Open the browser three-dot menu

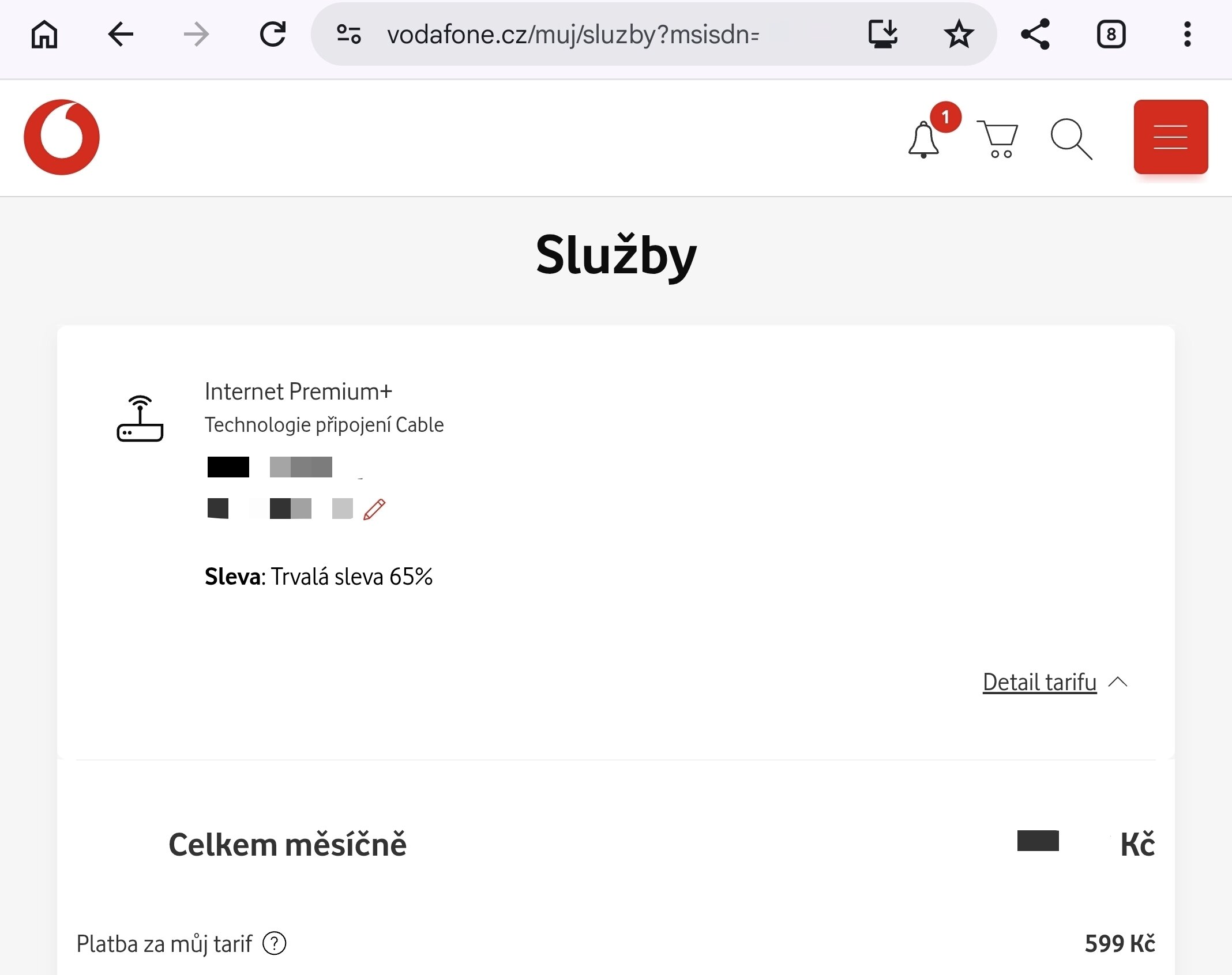tap(1187, 35)
